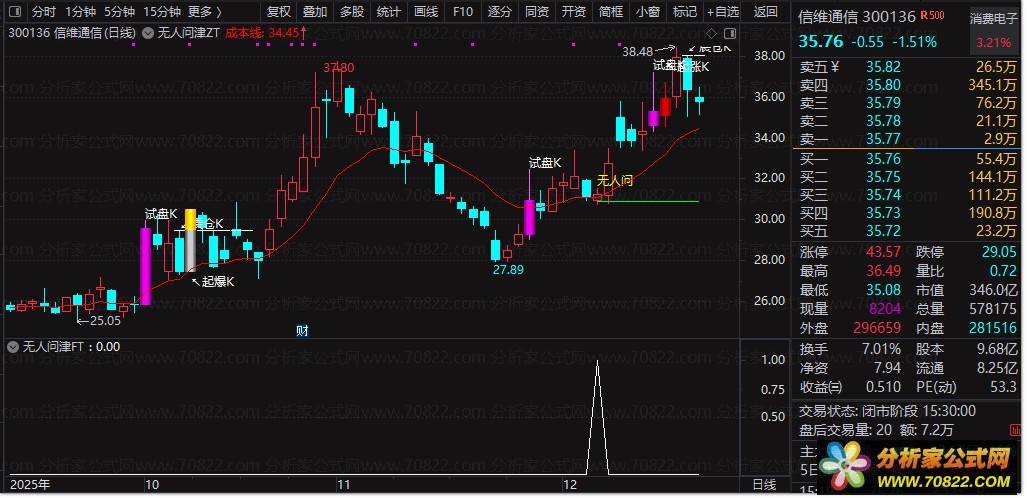Select the 卖五 35.82 order row
The height and width of the screenshot is (498, 1027).
[x=909, y=67]
